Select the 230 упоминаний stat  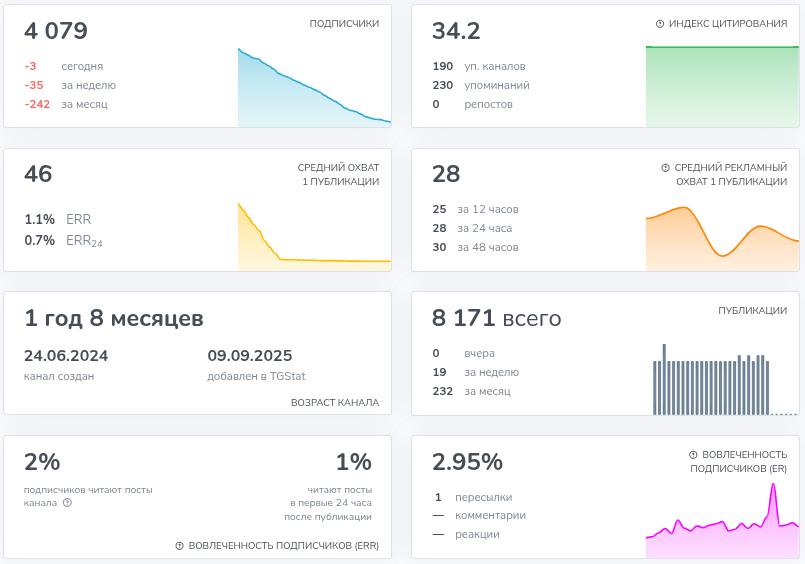(x=480, y=86)
